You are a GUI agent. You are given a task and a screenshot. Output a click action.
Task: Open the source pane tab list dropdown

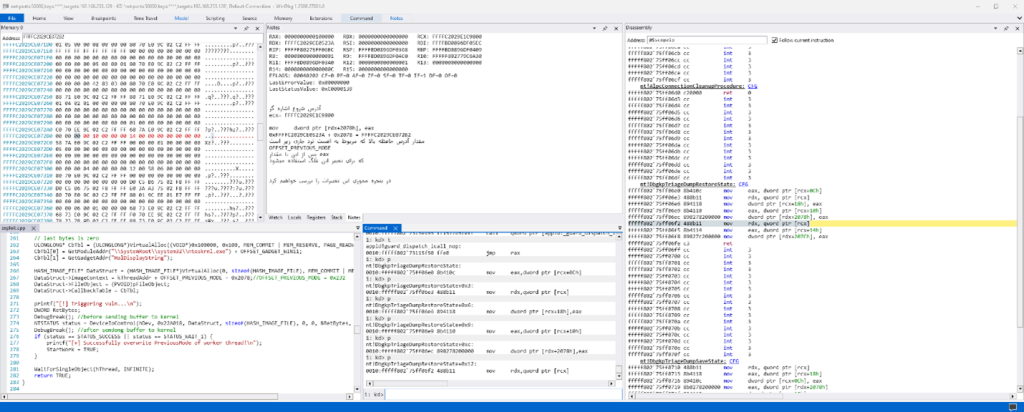pyautogui.click(x=358, y=228)
